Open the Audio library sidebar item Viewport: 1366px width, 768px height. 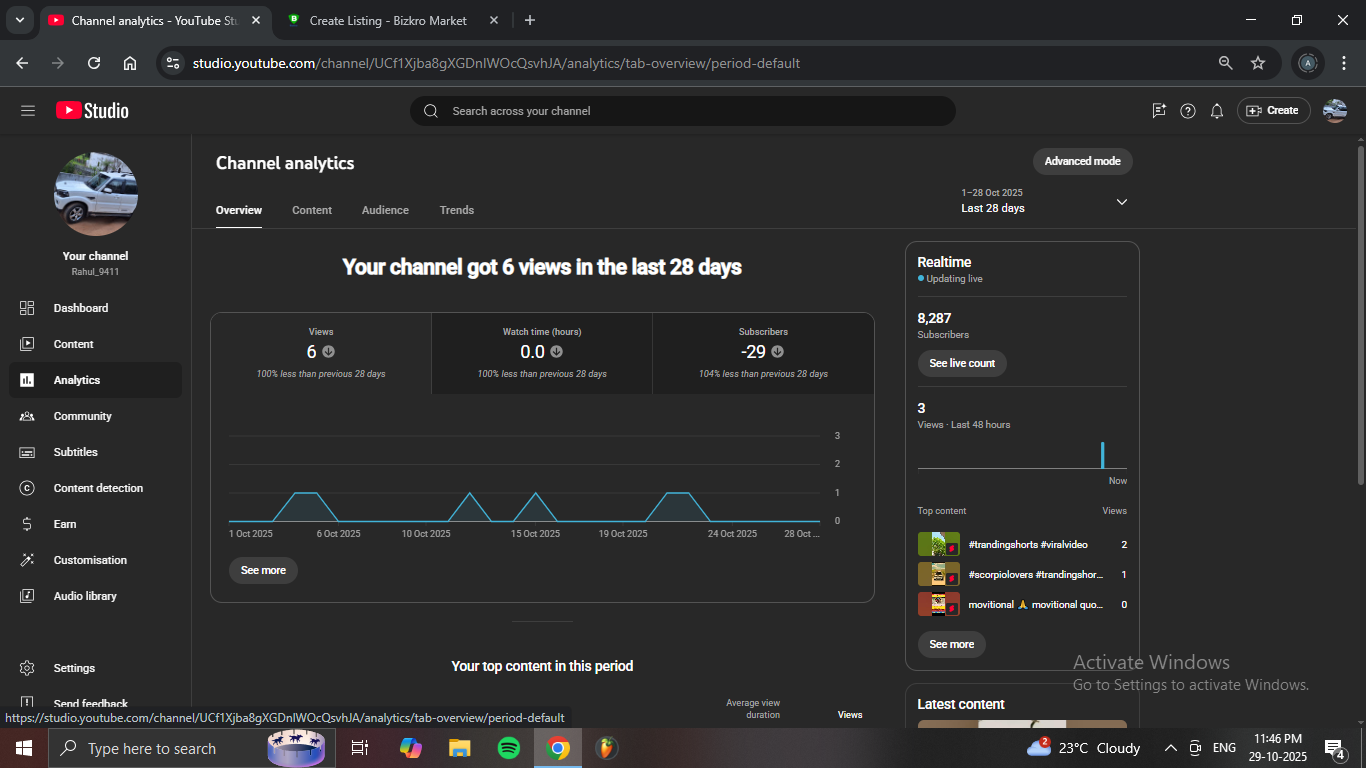[85, 596]
